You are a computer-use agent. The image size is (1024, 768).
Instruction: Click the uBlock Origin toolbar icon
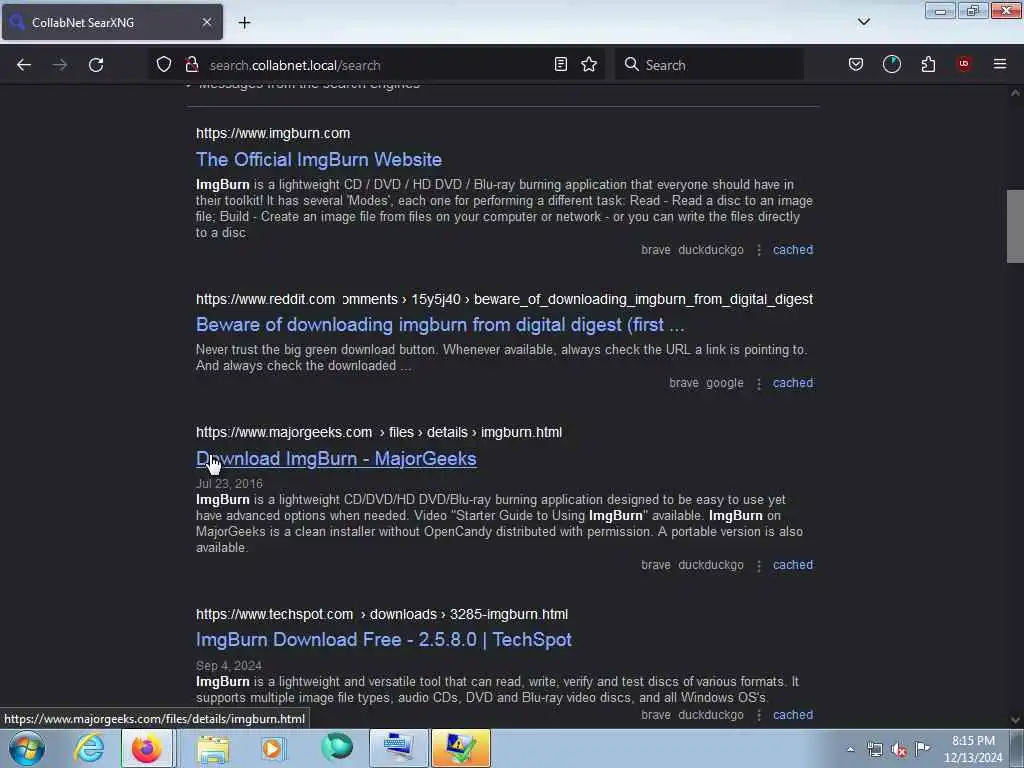[x=964, y=64]
